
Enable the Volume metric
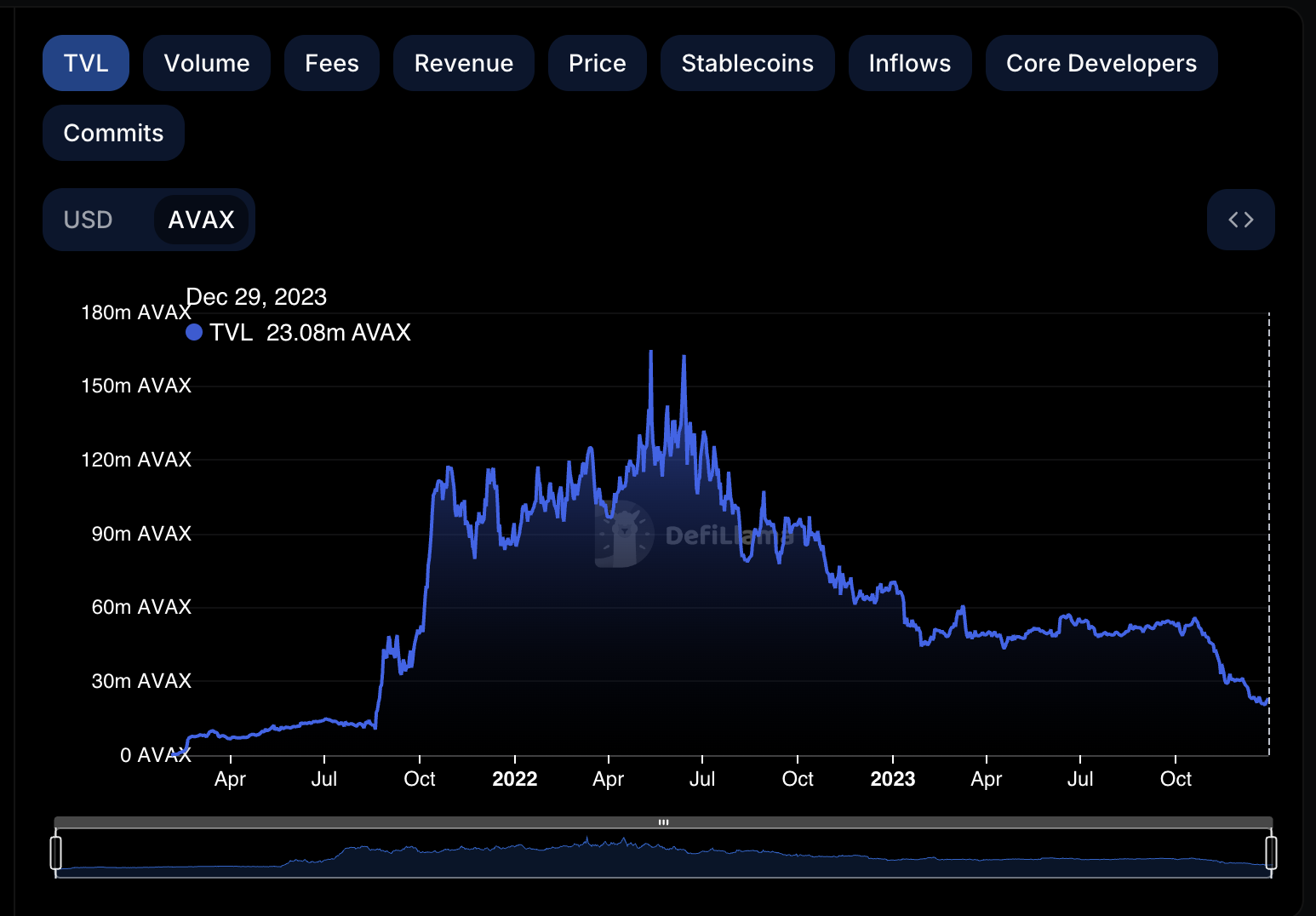tap(207, 63)
